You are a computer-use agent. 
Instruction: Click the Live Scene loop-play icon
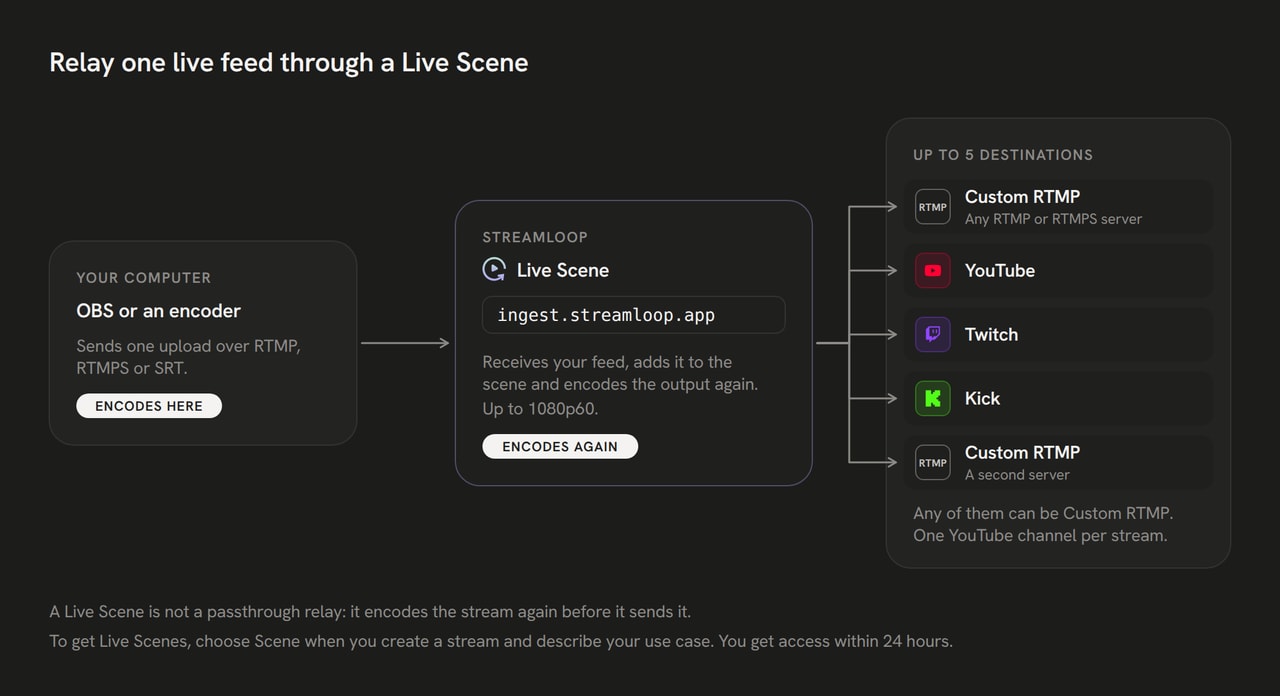494,270
